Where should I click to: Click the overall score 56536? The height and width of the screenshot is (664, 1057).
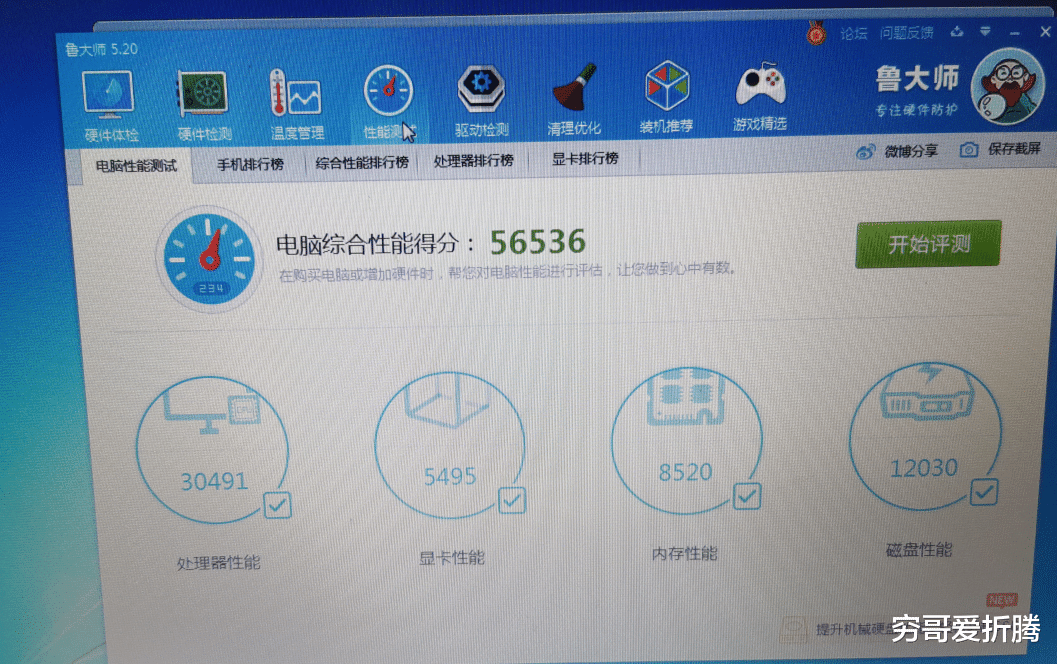coord(538,242)
